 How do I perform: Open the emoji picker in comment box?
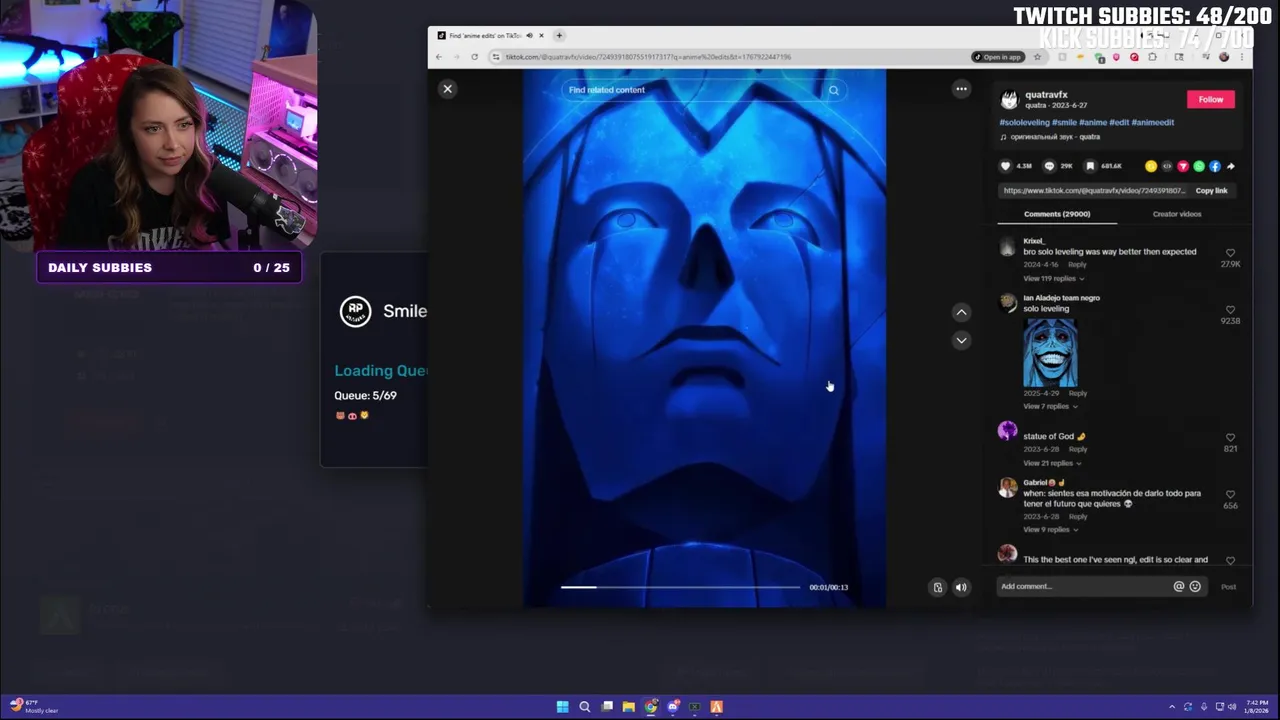(1194, 586)
